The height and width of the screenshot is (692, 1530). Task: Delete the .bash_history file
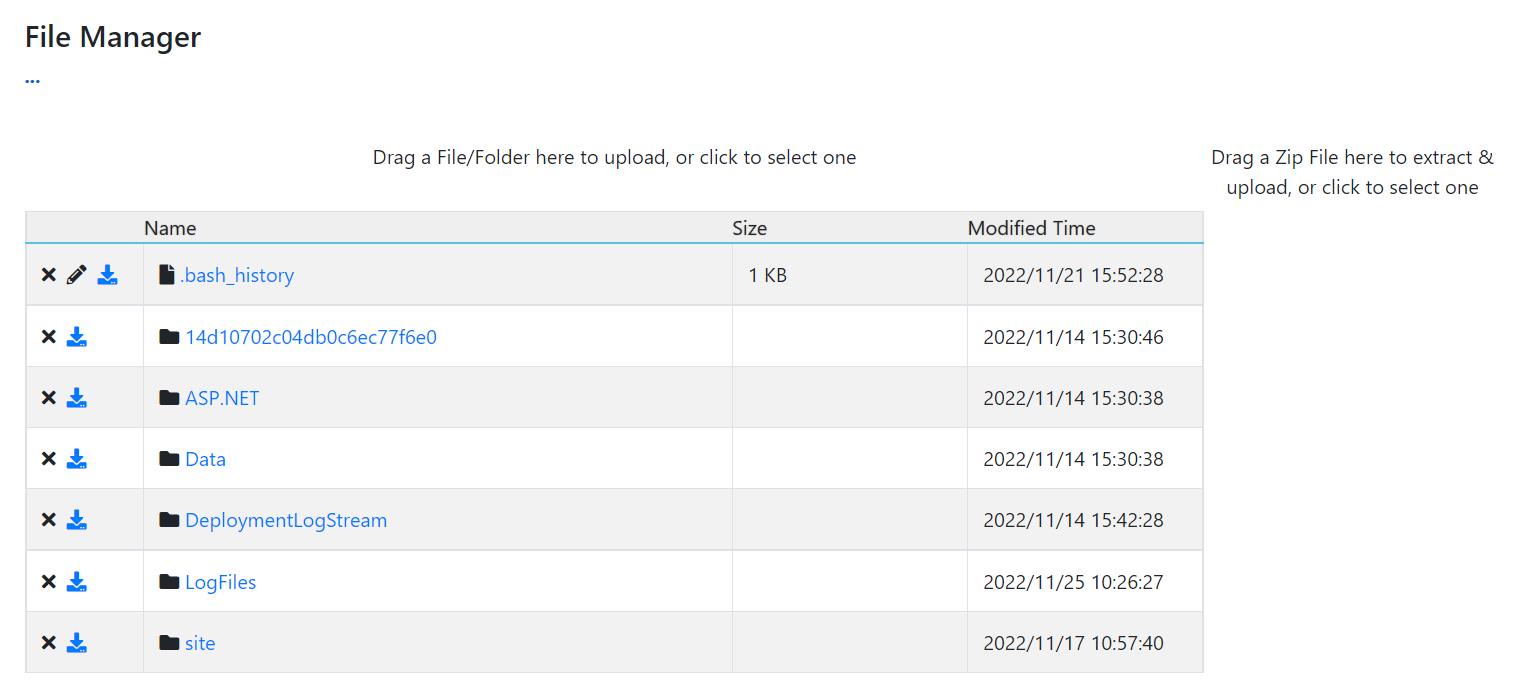(x=48, y=275)
